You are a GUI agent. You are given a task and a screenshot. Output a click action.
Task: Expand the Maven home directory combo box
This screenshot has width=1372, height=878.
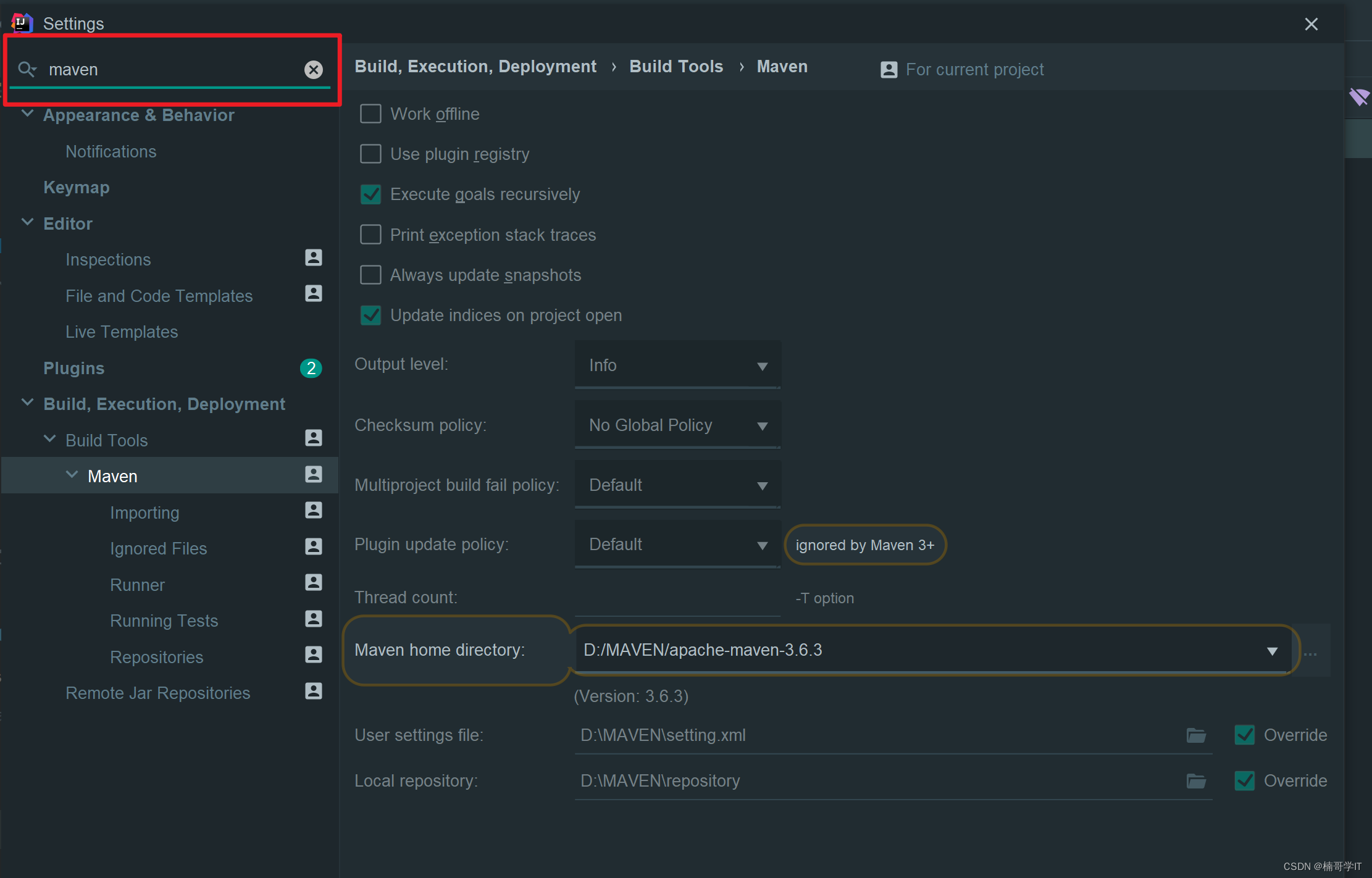point(1271,651)
